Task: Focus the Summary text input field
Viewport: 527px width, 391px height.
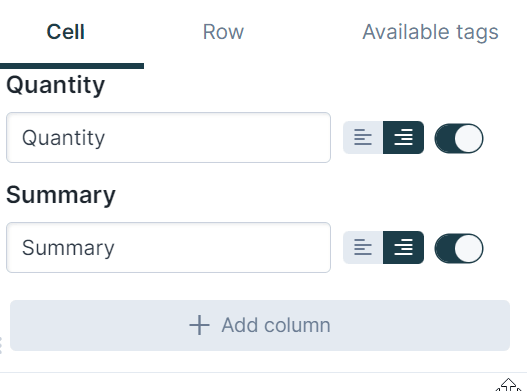Action: 168,247
